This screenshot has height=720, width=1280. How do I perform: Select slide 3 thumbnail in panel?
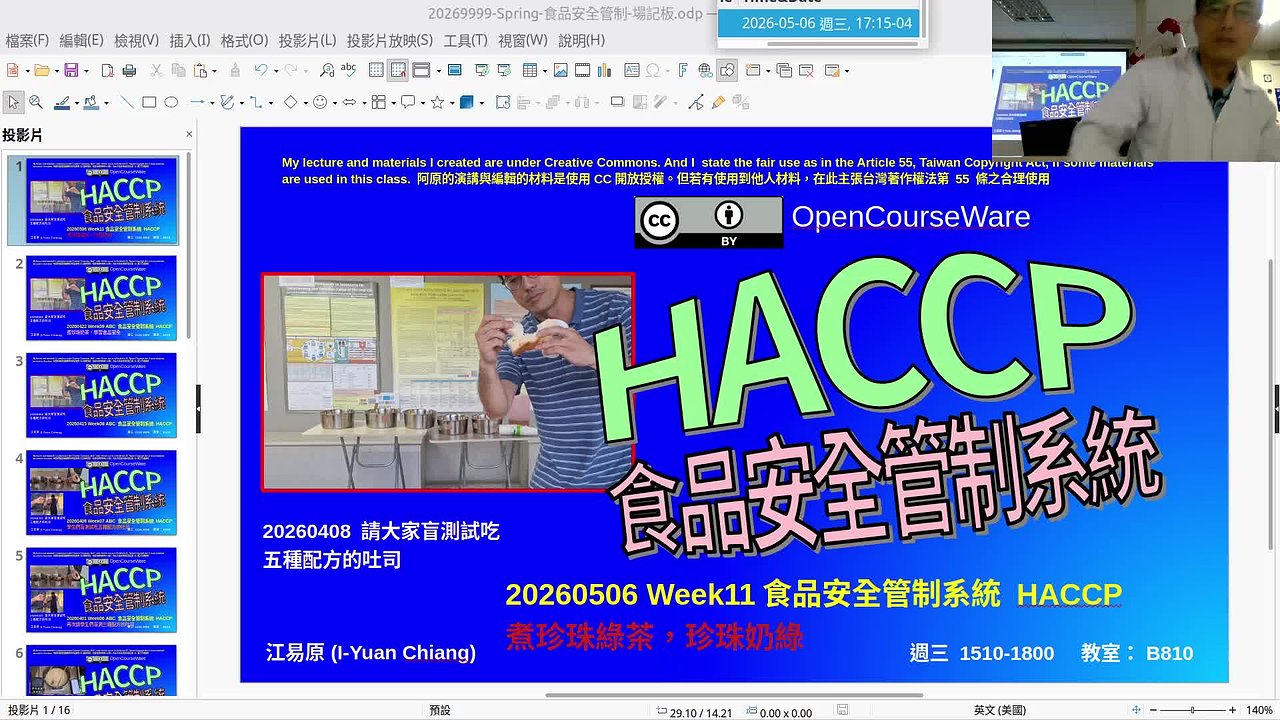[102, 395]
